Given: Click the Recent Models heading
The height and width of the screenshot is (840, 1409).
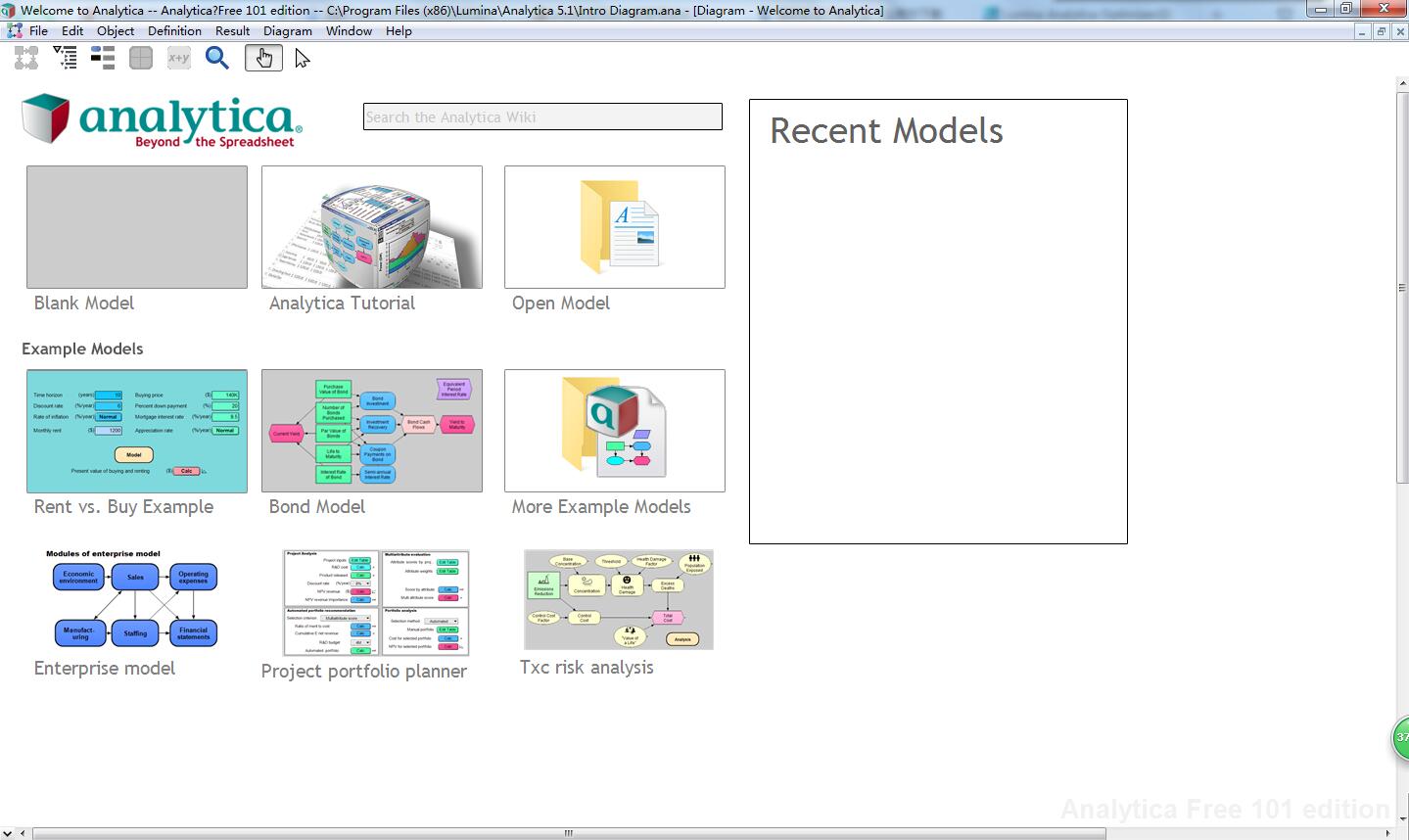Looking at the screenshot, I should click(x=886, y=131).
